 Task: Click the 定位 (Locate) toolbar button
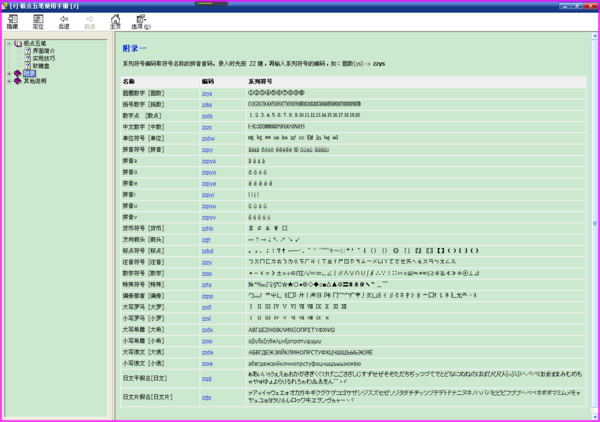coord(38,22)
